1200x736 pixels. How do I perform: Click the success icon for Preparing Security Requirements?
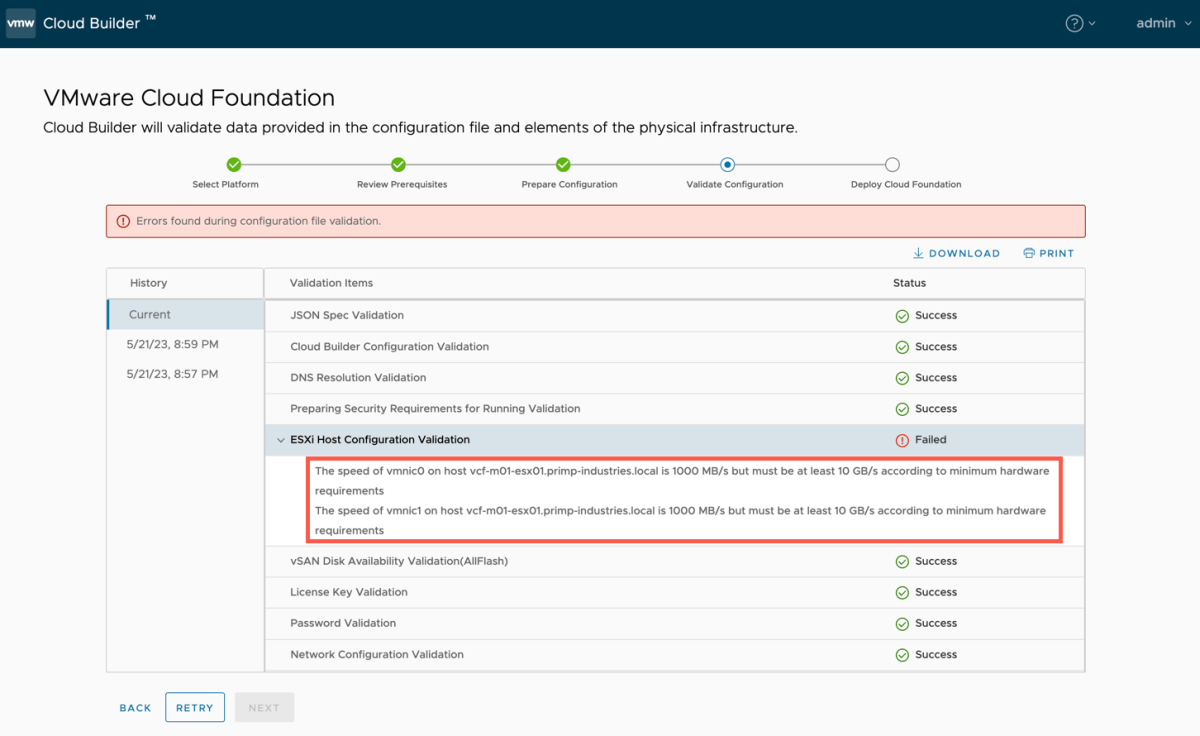click(x=902, y=409)
